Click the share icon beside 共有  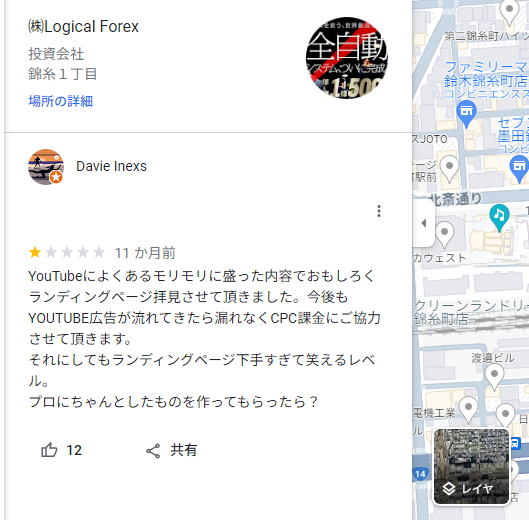153,451
